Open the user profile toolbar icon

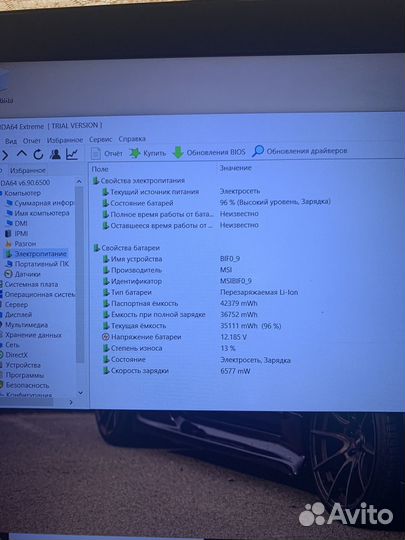(x=55, y=154)
